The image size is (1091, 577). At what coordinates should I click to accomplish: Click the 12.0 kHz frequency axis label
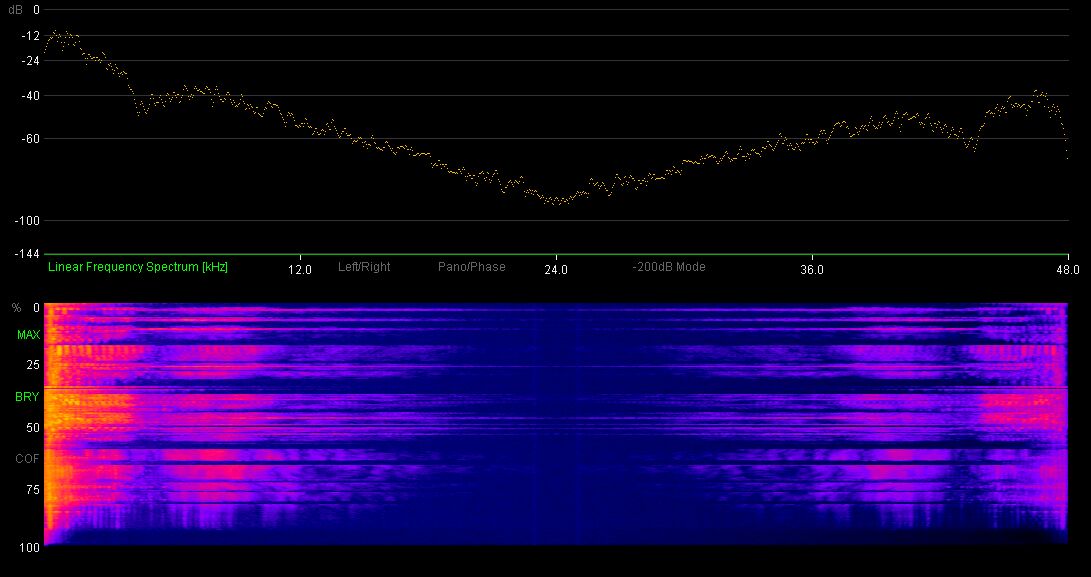click(299, 269)
